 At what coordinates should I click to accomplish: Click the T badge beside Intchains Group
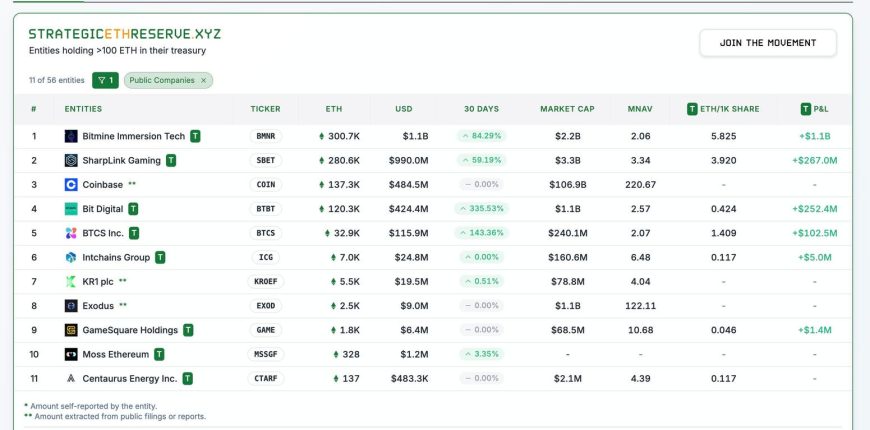[x=160, y=257]
